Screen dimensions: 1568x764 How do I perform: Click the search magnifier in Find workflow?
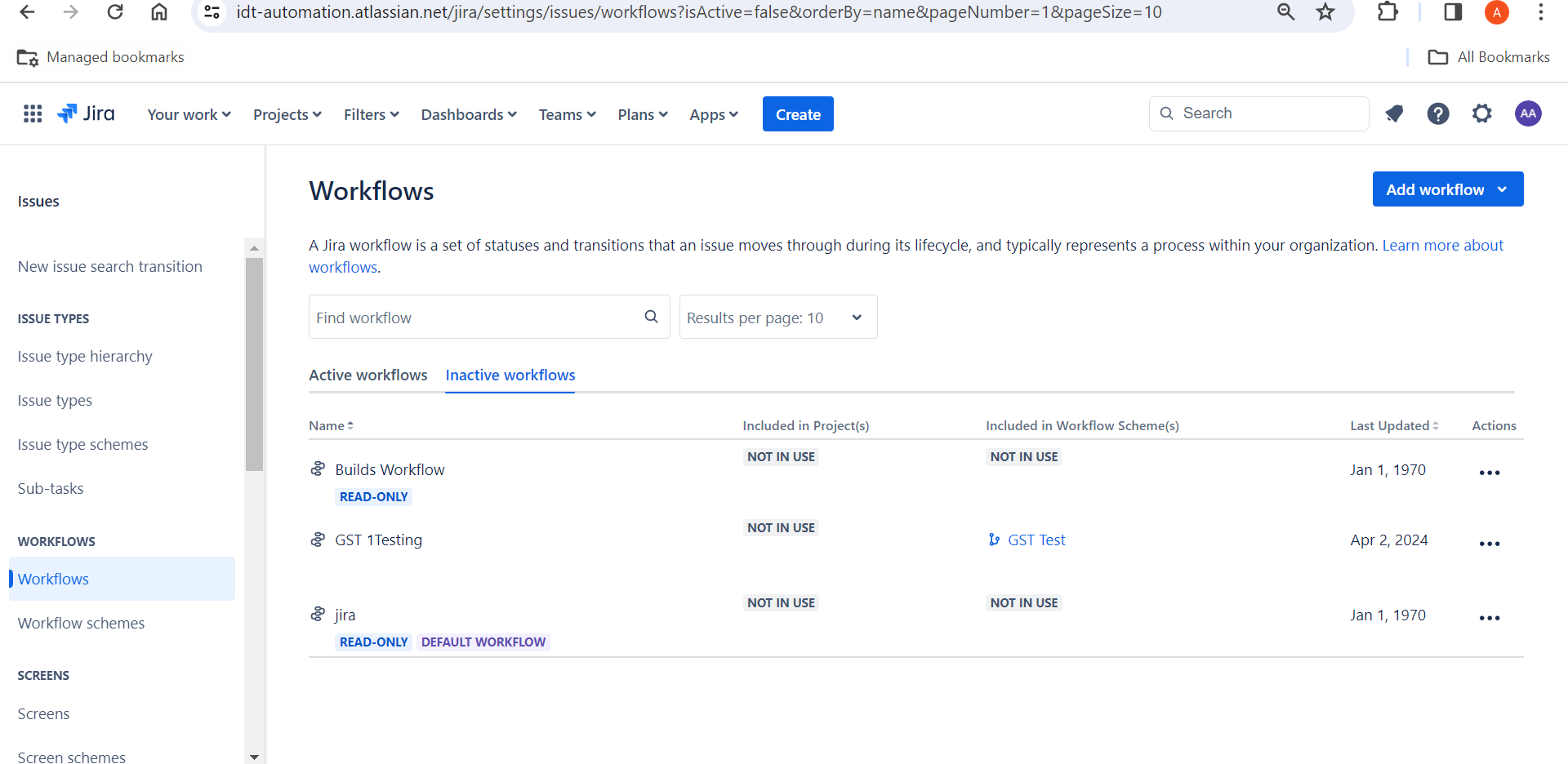(x=651, y=316)
